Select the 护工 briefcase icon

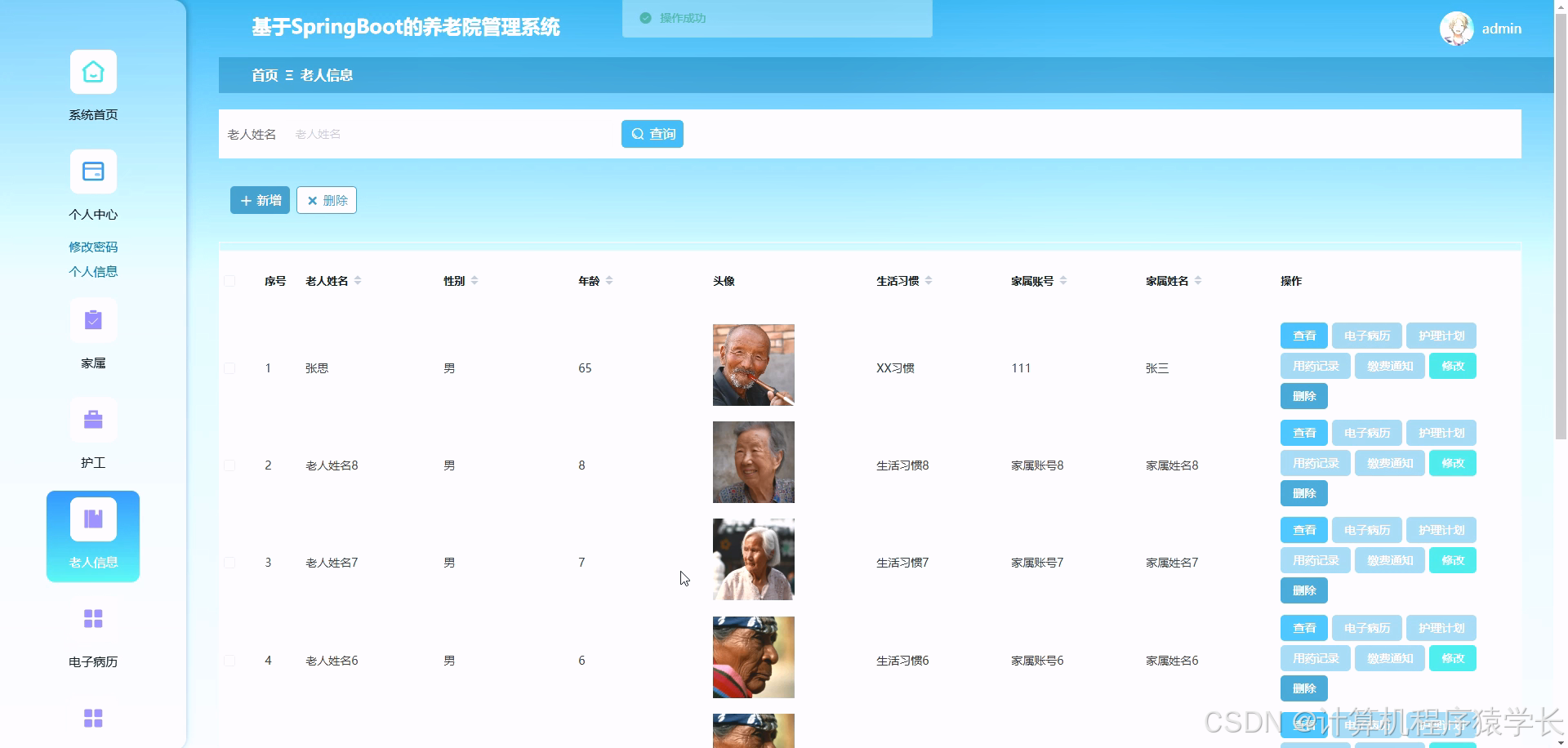click(x=92, y=419)
